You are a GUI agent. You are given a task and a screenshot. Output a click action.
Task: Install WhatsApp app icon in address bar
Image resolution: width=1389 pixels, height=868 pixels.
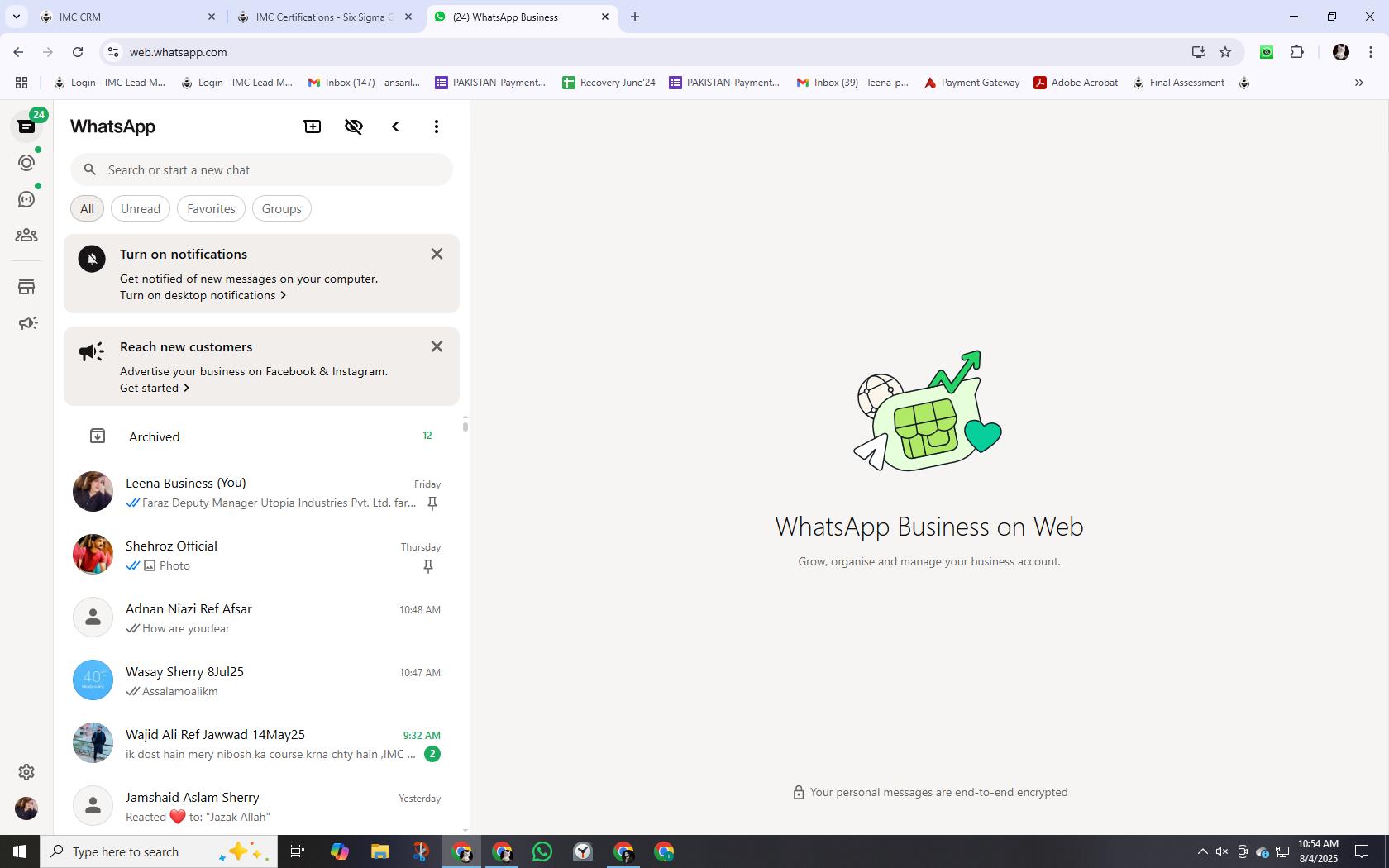click(1198, 52)
